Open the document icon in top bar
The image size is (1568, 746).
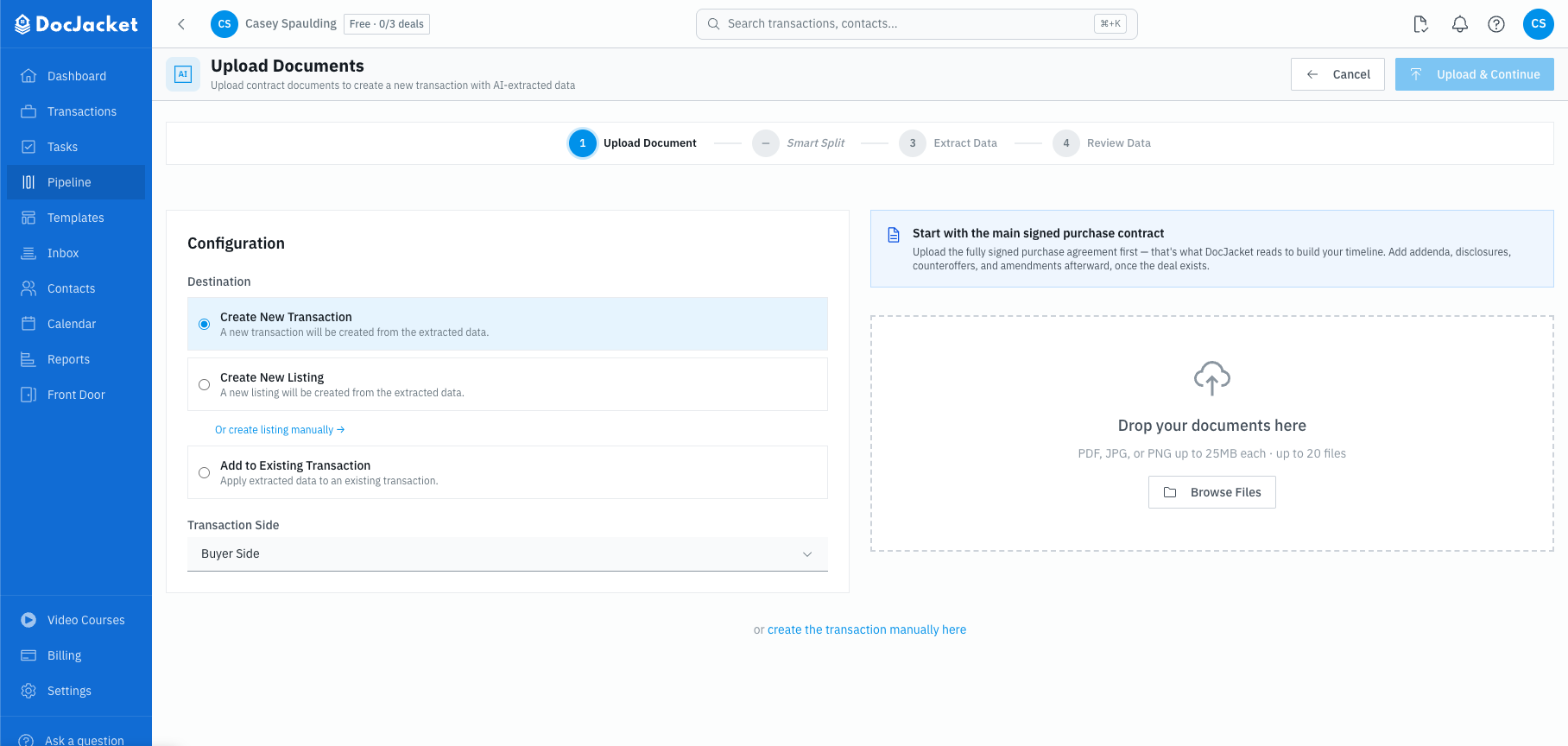(x=1421, y=24)
